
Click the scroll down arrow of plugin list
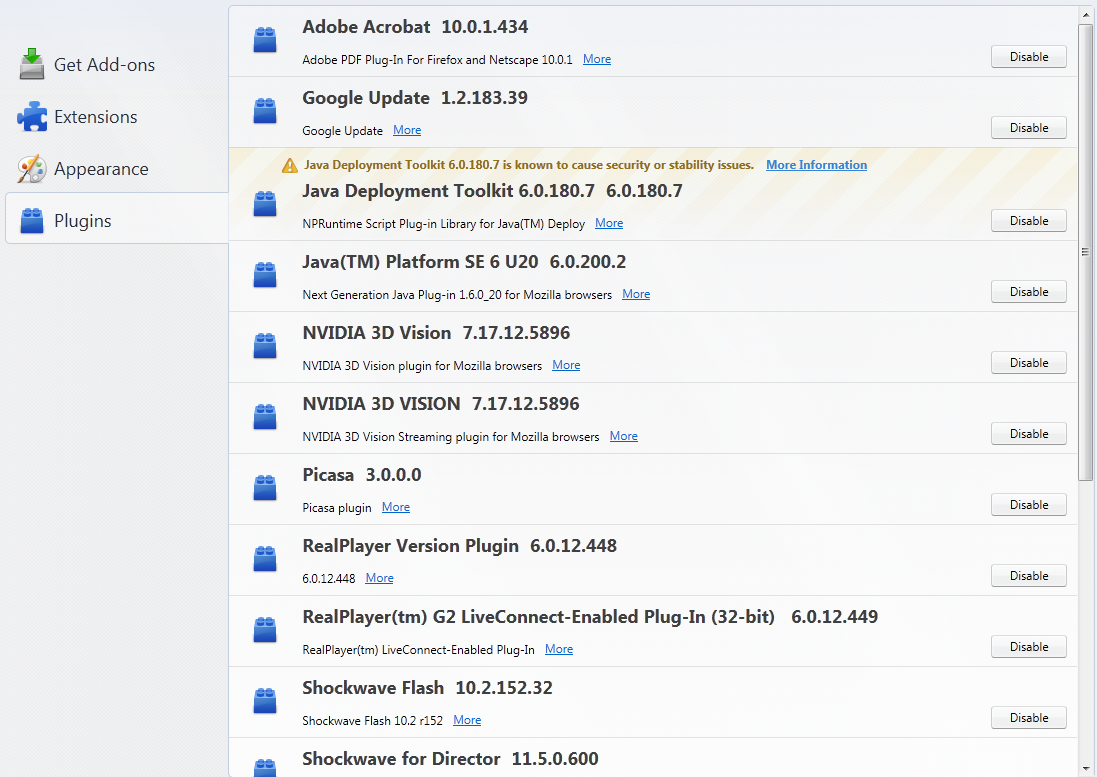(1086, 768)
